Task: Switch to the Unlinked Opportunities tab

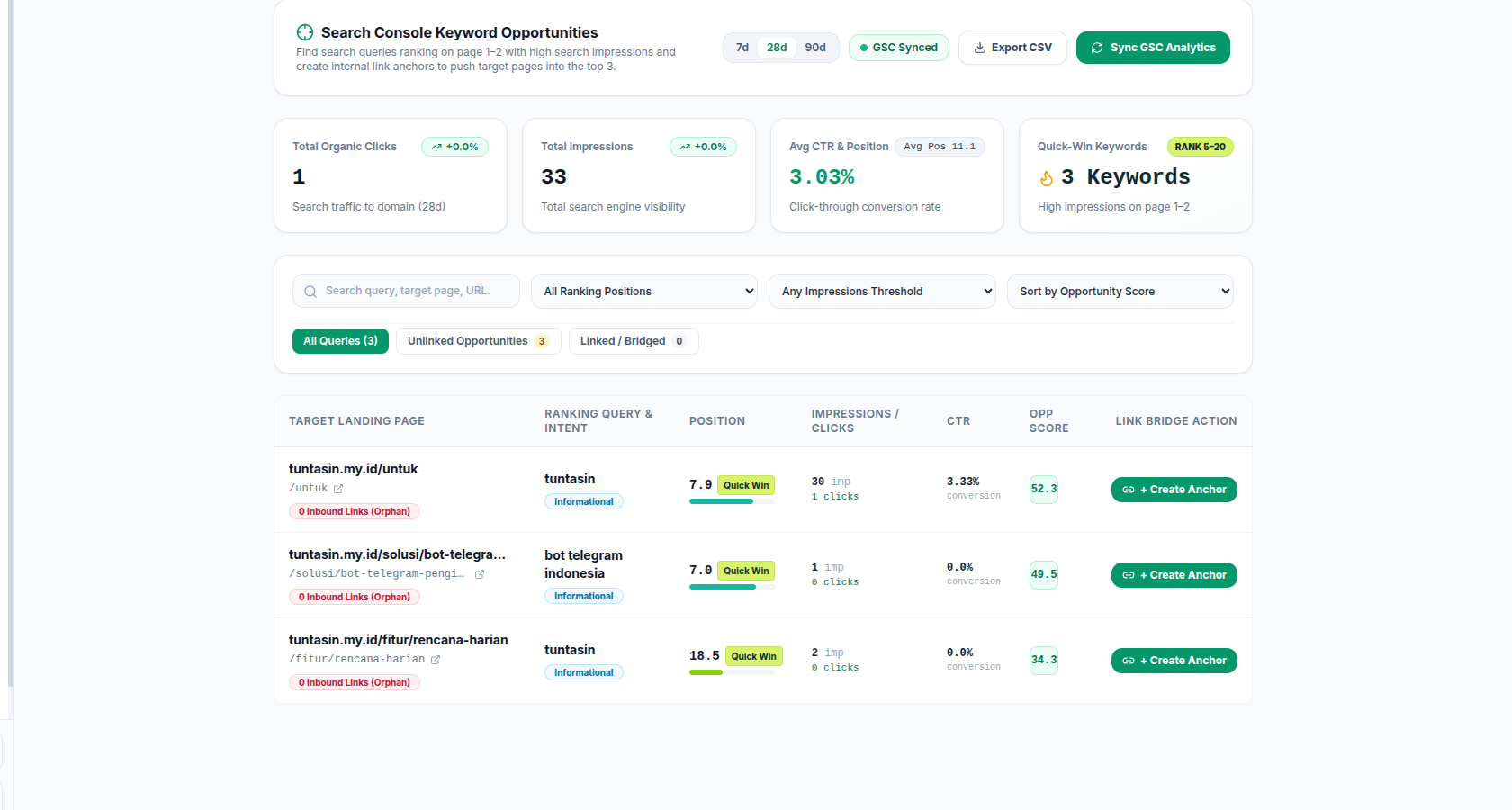Action: [479, 341]
